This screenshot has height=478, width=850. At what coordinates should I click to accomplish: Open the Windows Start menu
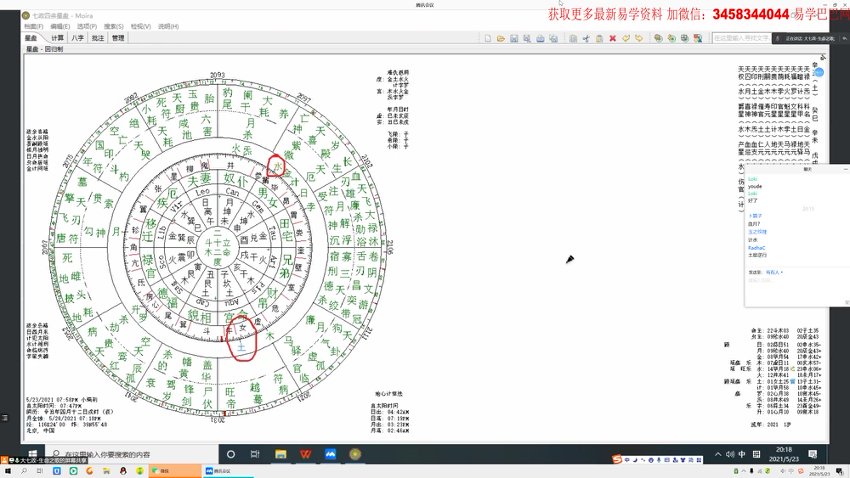[33, 454]
